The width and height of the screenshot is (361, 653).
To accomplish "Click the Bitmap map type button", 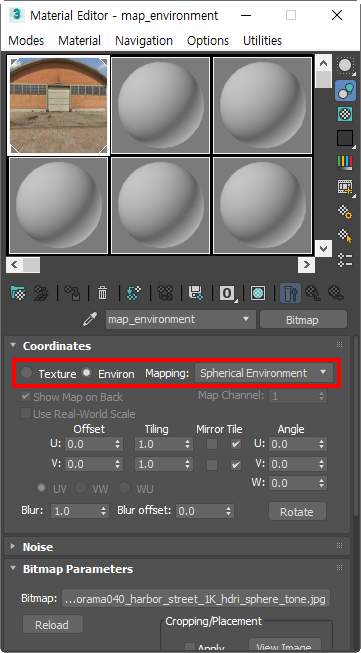I will (303, 319).
